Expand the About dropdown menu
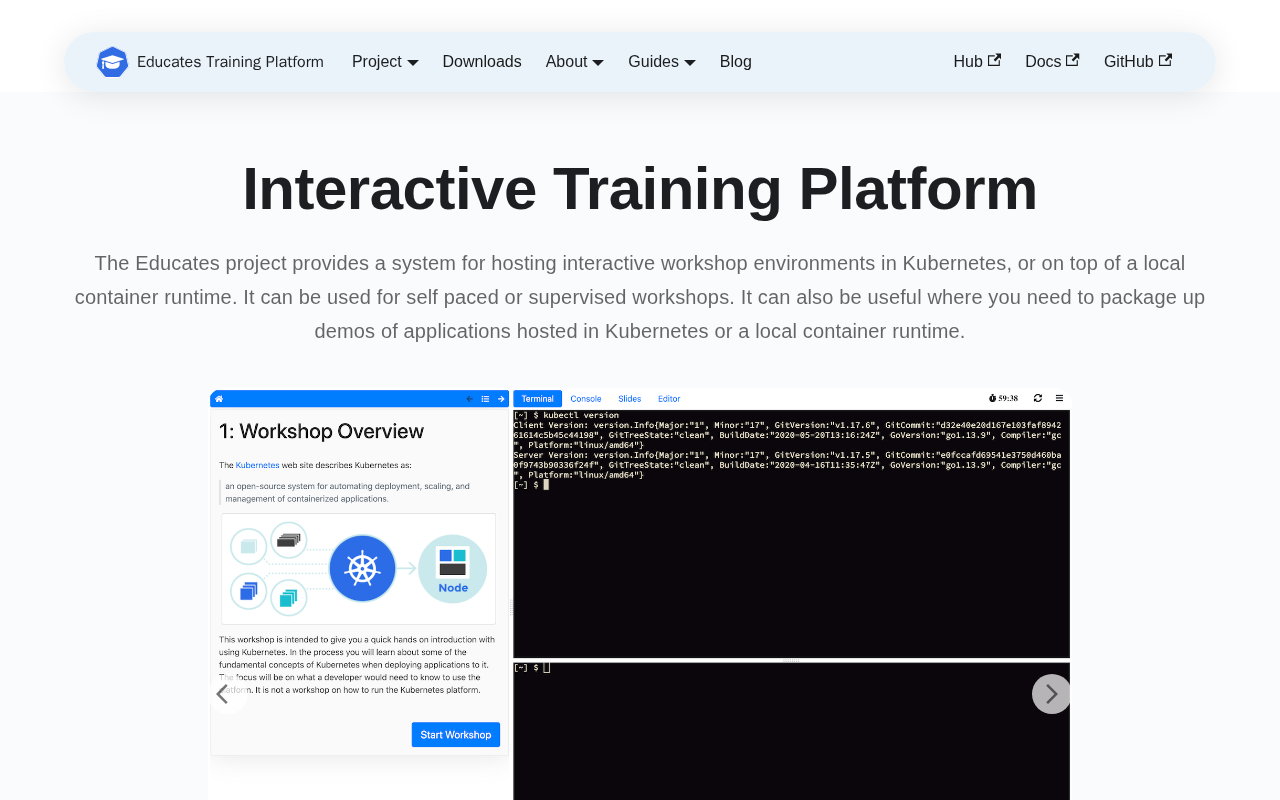Image resolution: width=1280 pixels, height=800 pixels. [x=574, y=62]
